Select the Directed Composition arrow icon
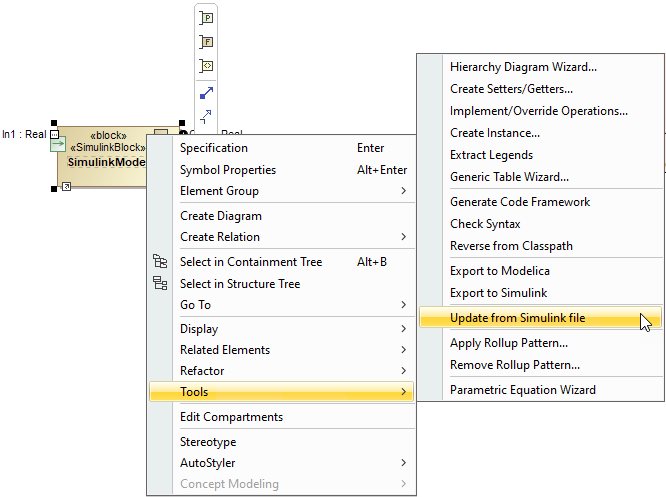The image size is (666, 497). pos(207,93)
